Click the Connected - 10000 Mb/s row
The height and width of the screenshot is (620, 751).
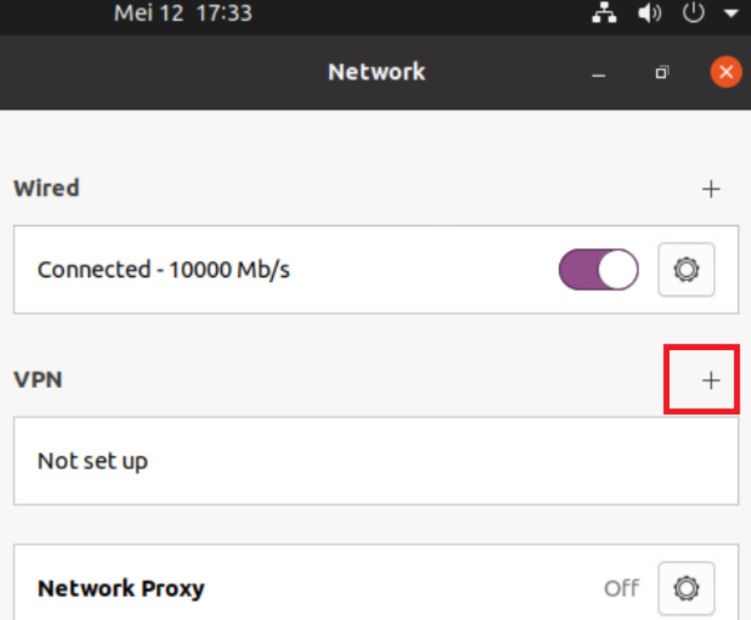pos(164,270)
